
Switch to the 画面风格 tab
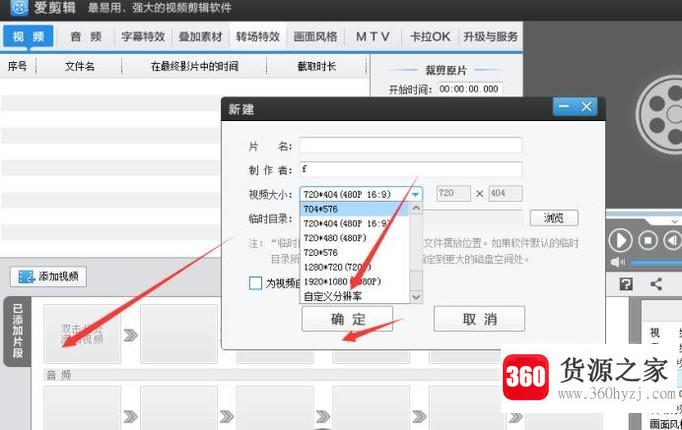click(315, 37)
